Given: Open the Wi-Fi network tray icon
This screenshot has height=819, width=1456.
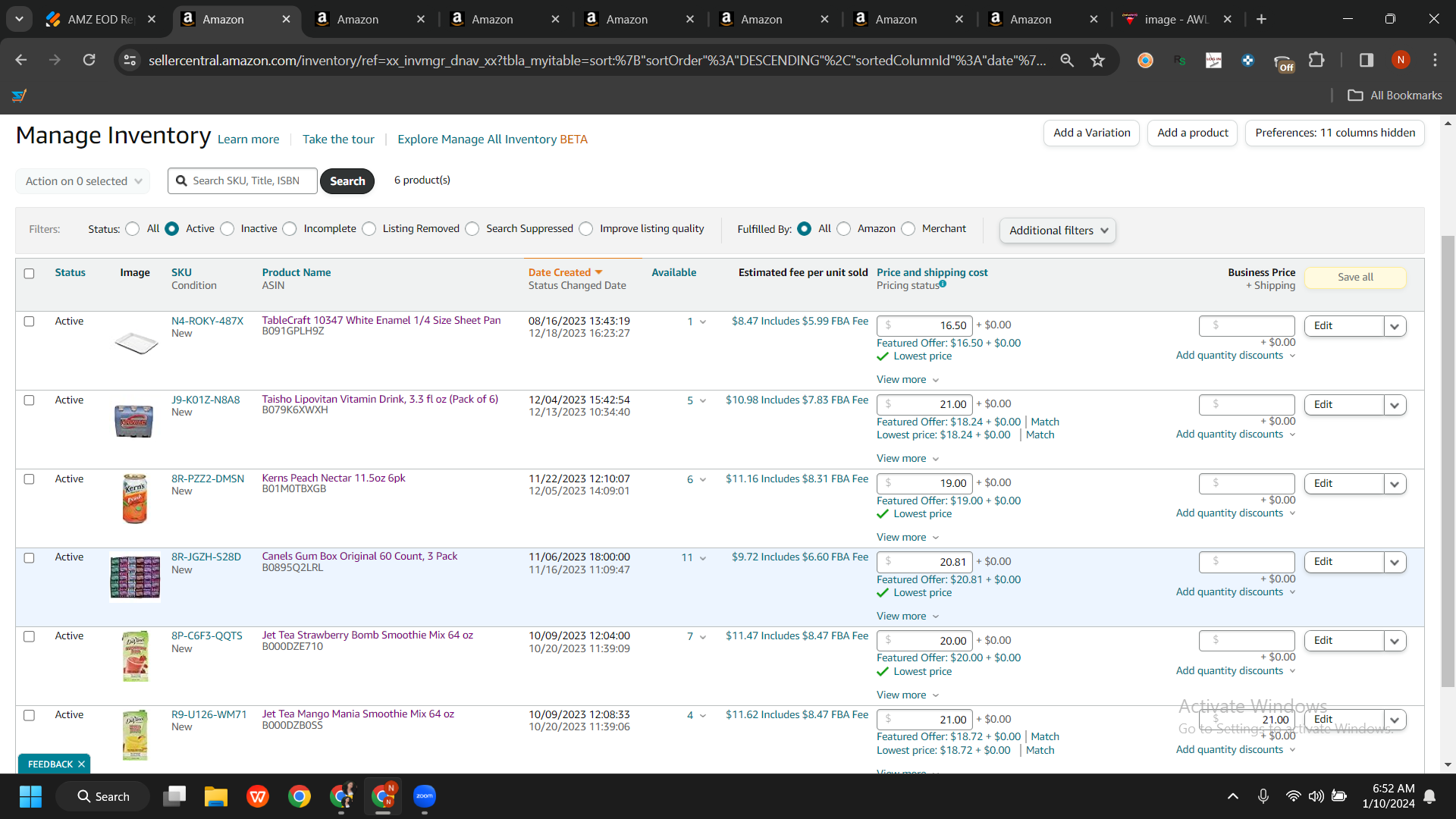Looking at the screenshot, I should click(x=1293, y=796).
